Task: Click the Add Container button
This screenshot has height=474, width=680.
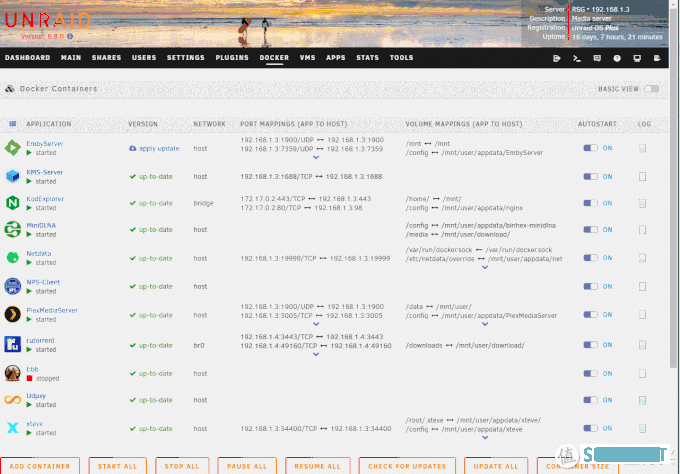Action: (x=40, y=466)
